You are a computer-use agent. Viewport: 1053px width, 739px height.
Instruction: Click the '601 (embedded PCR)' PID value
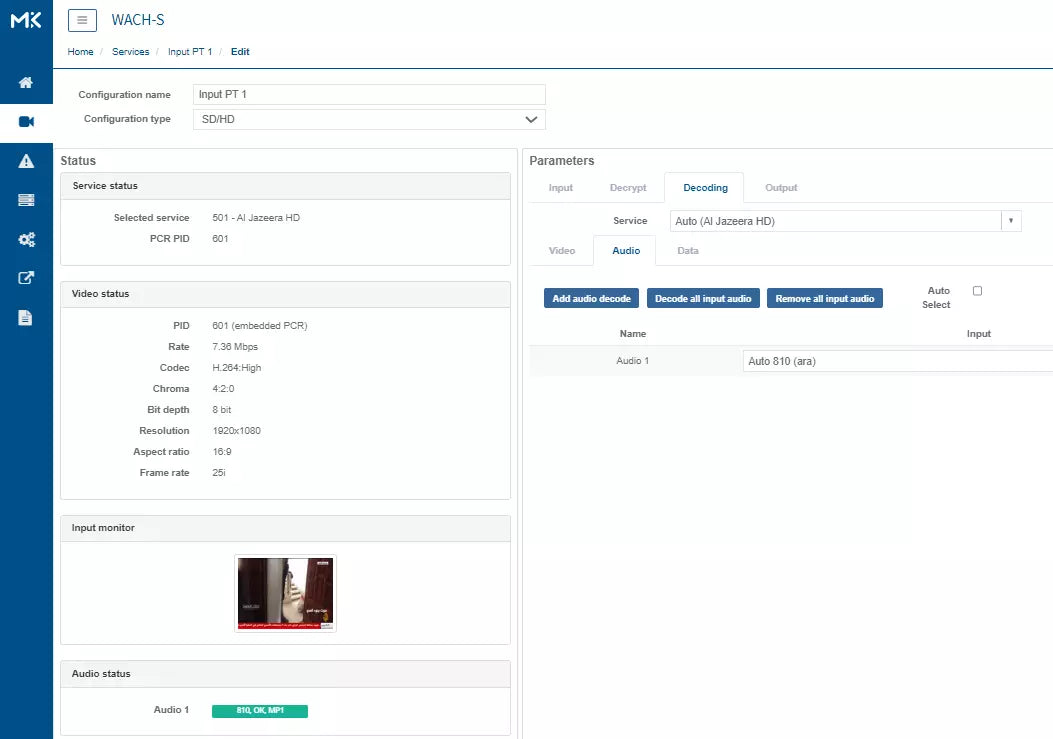260,326
